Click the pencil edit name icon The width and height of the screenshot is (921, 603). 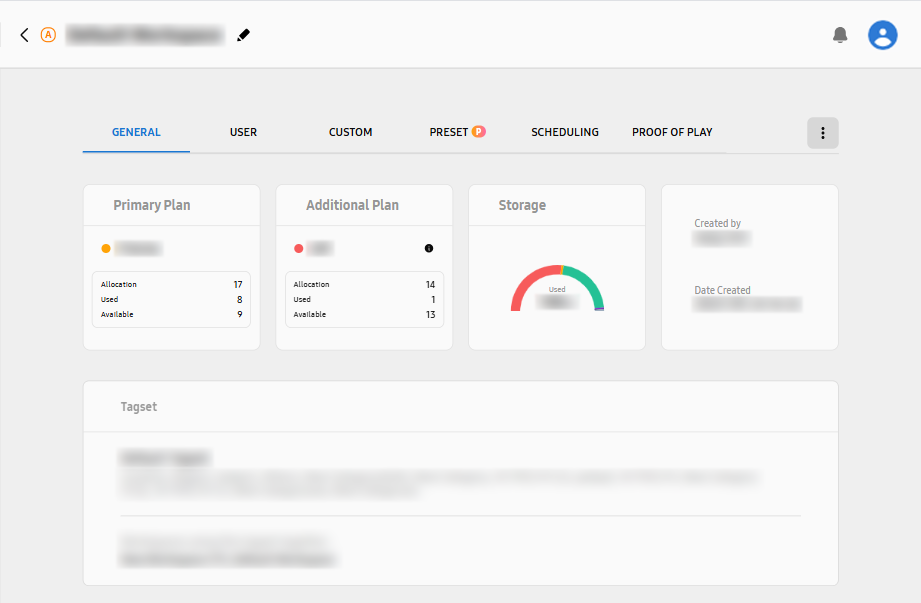(243, 35)
